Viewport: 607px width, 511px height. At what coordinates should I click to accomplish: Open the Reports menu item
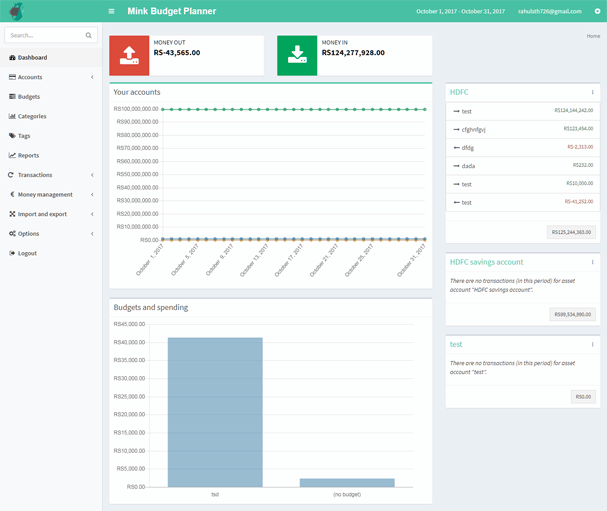pos(51,155)
